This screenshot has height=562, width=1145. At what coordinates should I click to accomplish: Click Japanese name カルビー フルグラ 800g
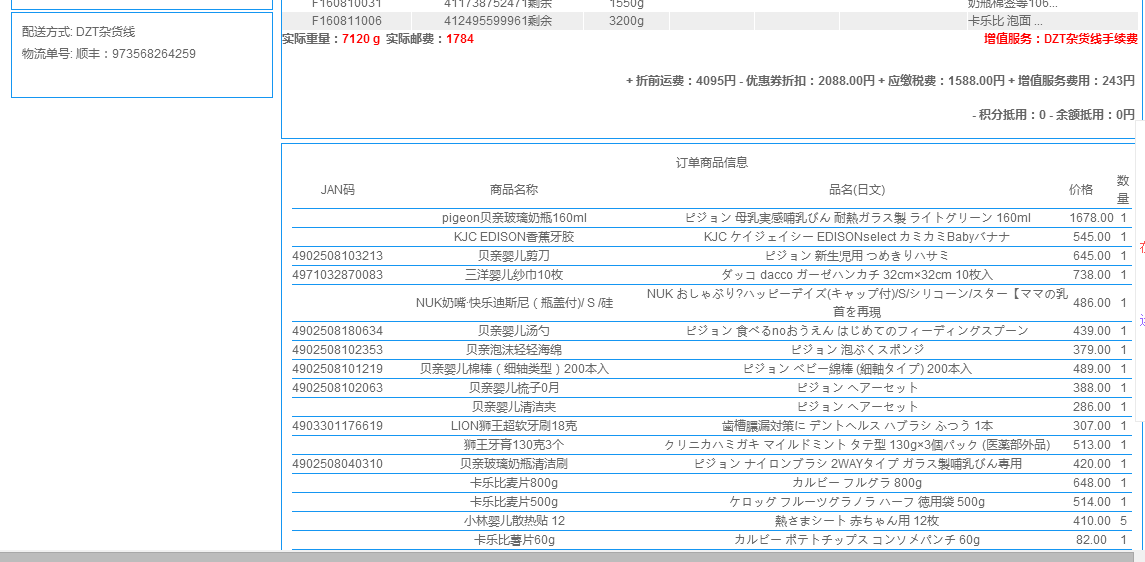pos(857,483)
